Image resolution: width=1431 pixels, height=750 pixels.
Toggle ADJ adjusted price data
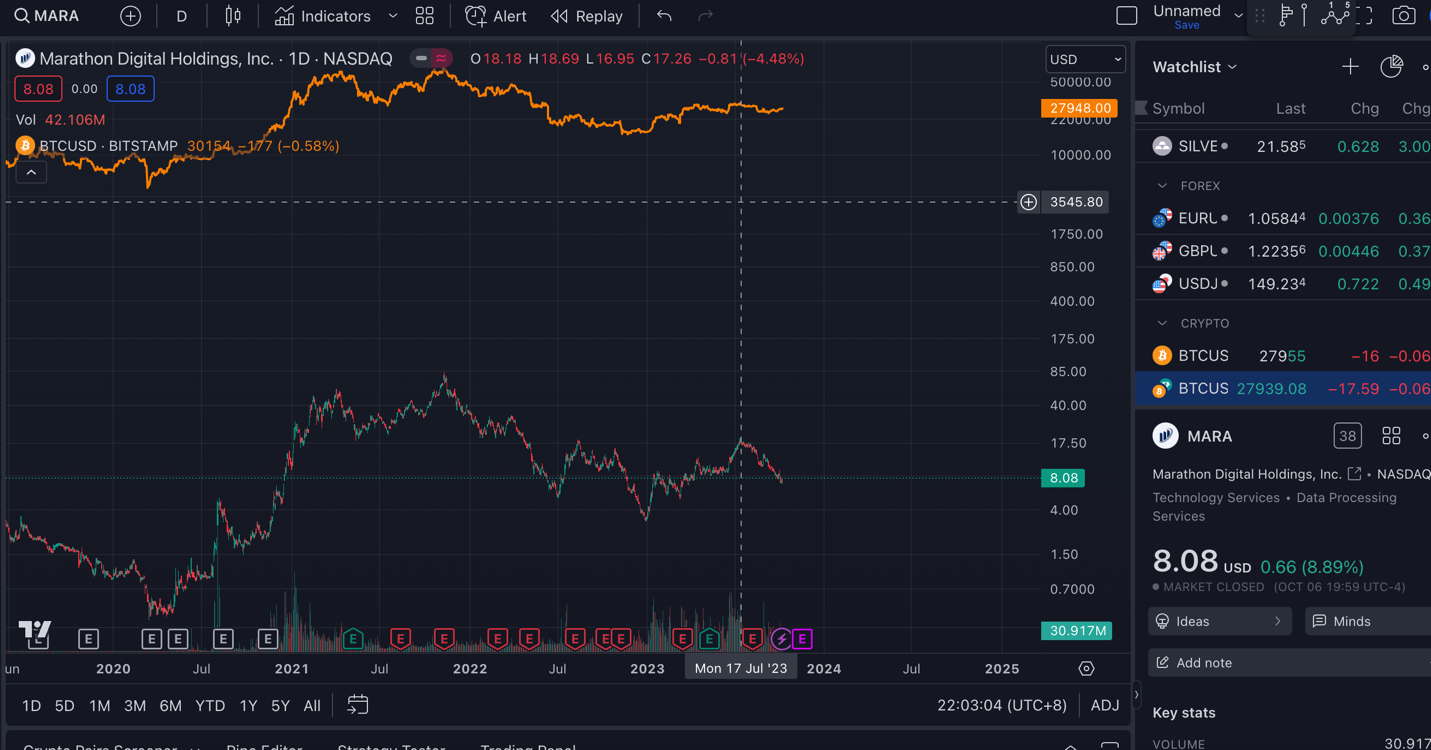[x=1104, y=705]
